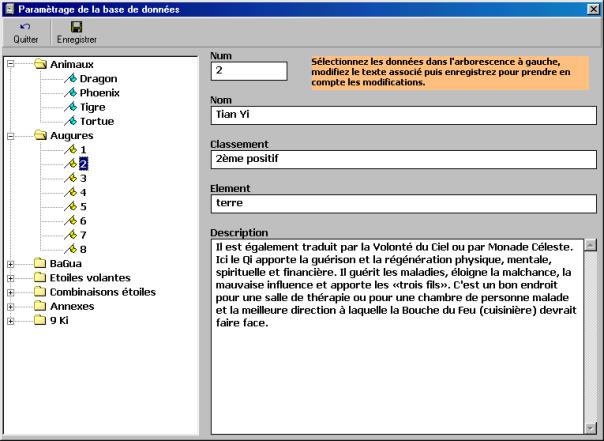
Task: Click the Etoiles volantes folder icon
Action: (40, 278)
